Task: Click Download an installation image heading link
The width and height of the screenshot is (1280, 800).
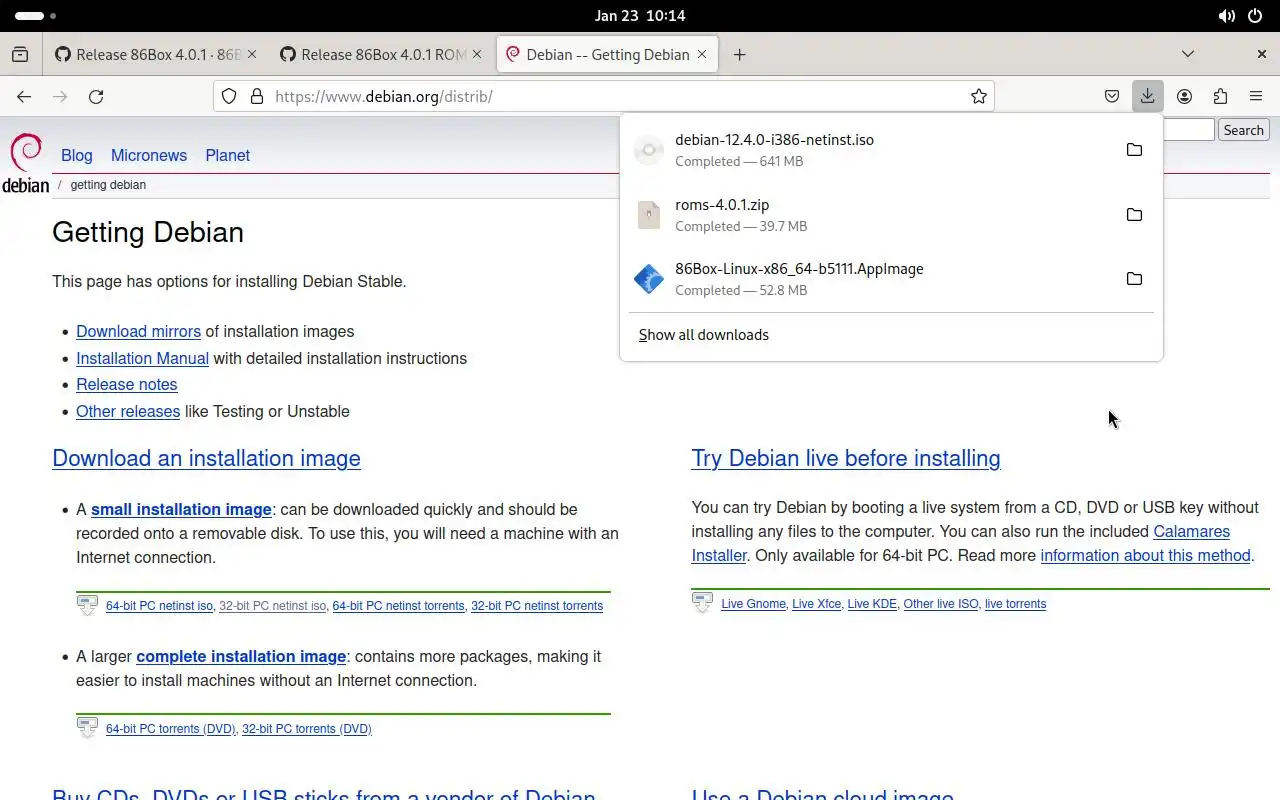Action: tap(206, 458)
